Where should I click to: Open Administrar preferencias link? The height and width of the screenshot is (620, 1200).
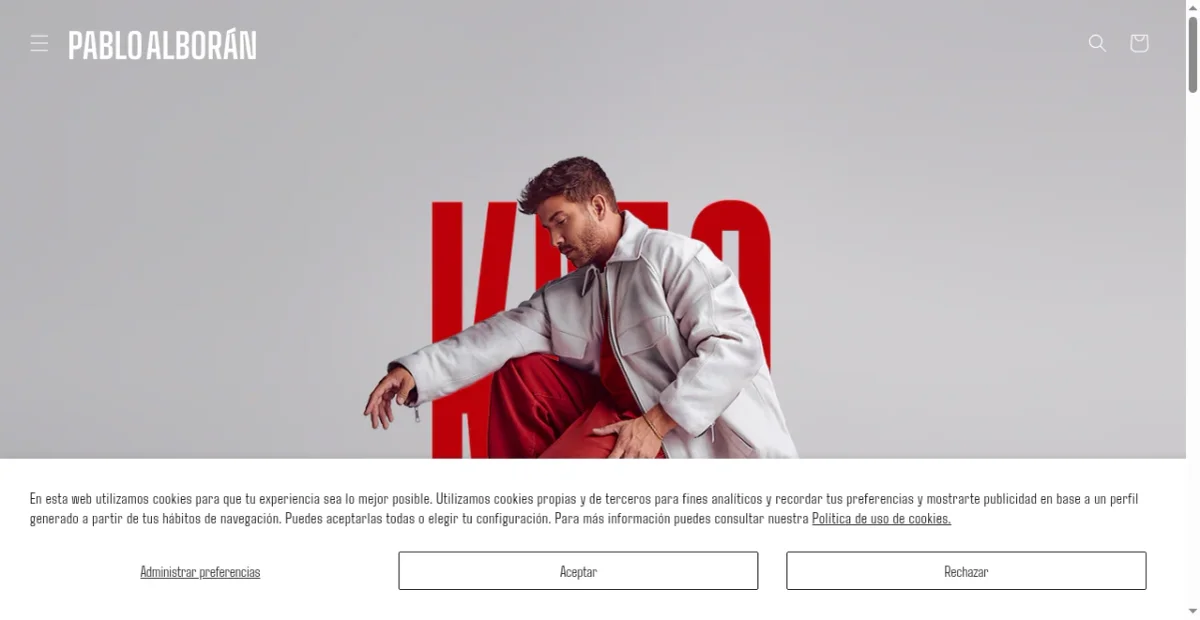tap(200, 572)
